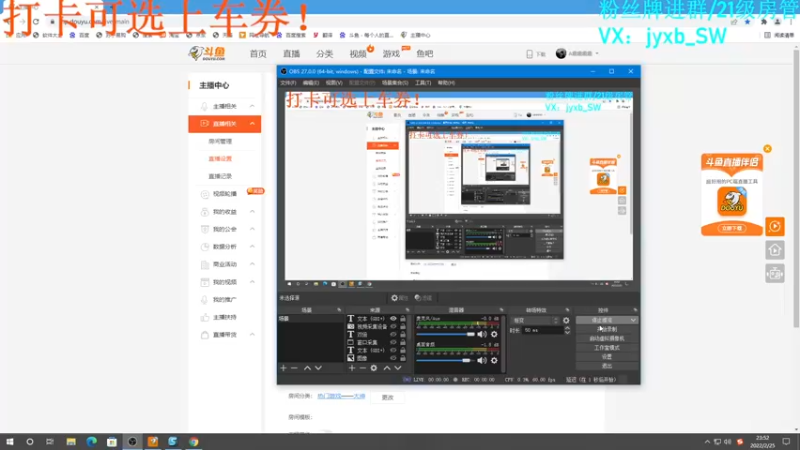Click the transition duration 50 ms field

(543, 331)
